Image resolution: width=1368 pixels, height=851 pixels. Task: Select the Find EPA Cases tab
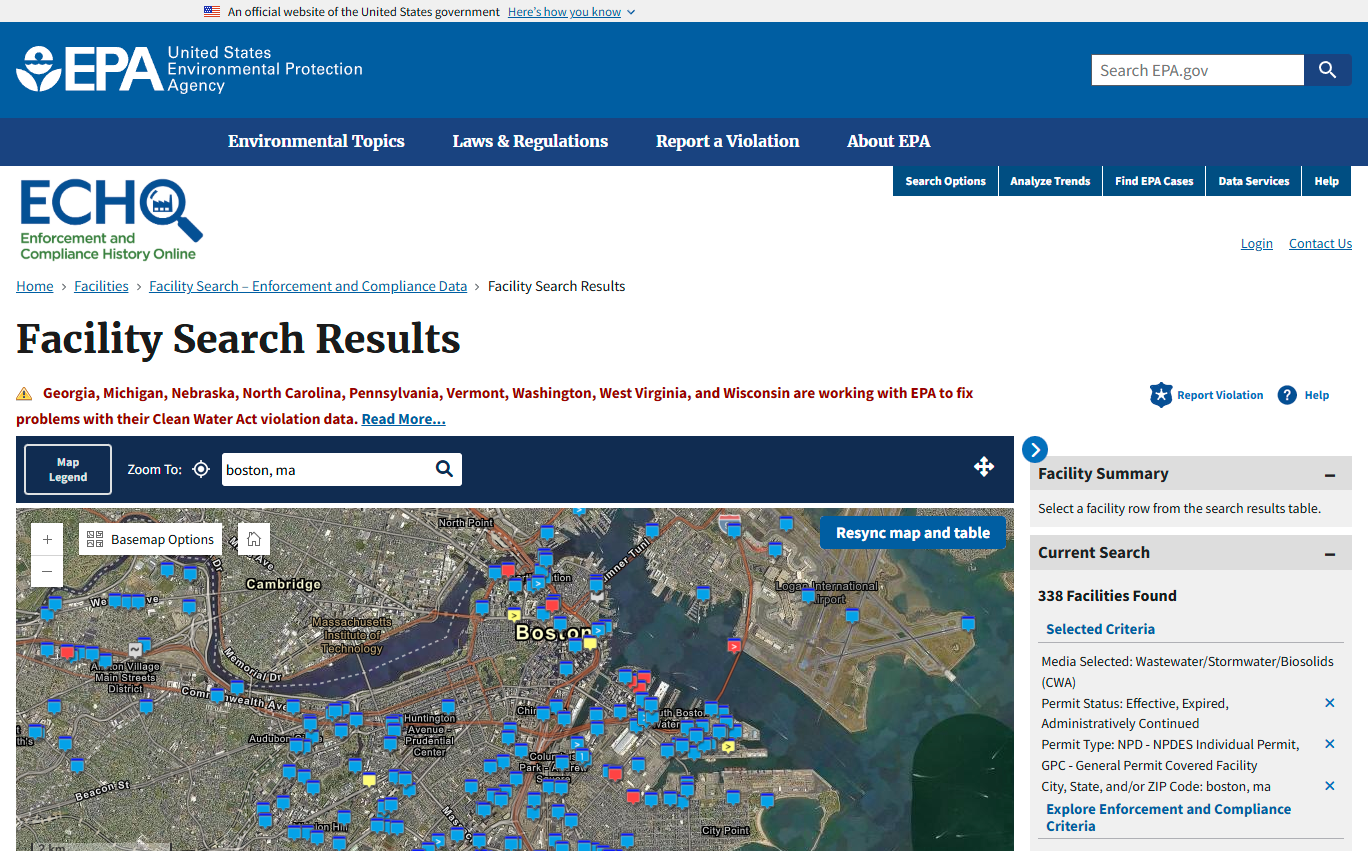pos(1154,181)
